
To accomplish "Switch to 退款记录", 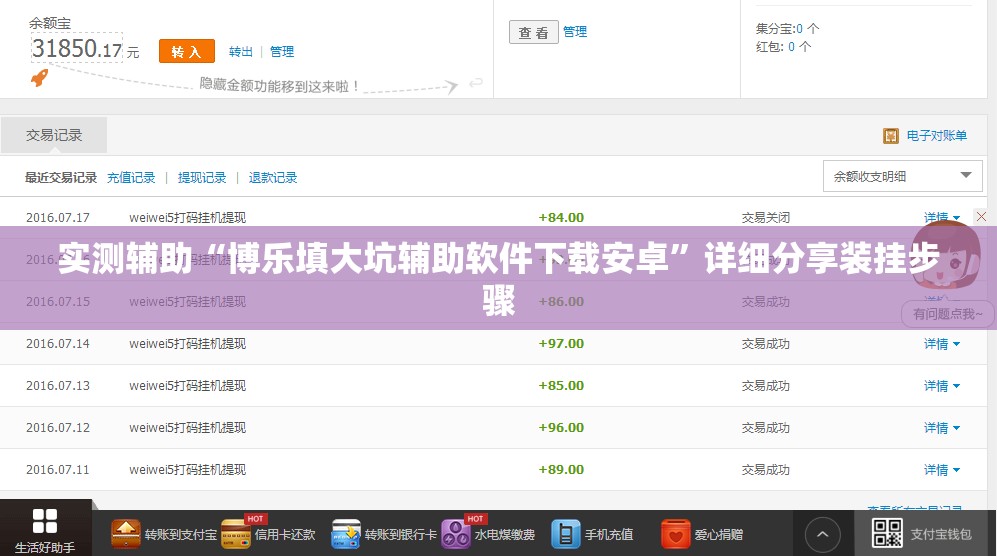I will pos(273,177).
